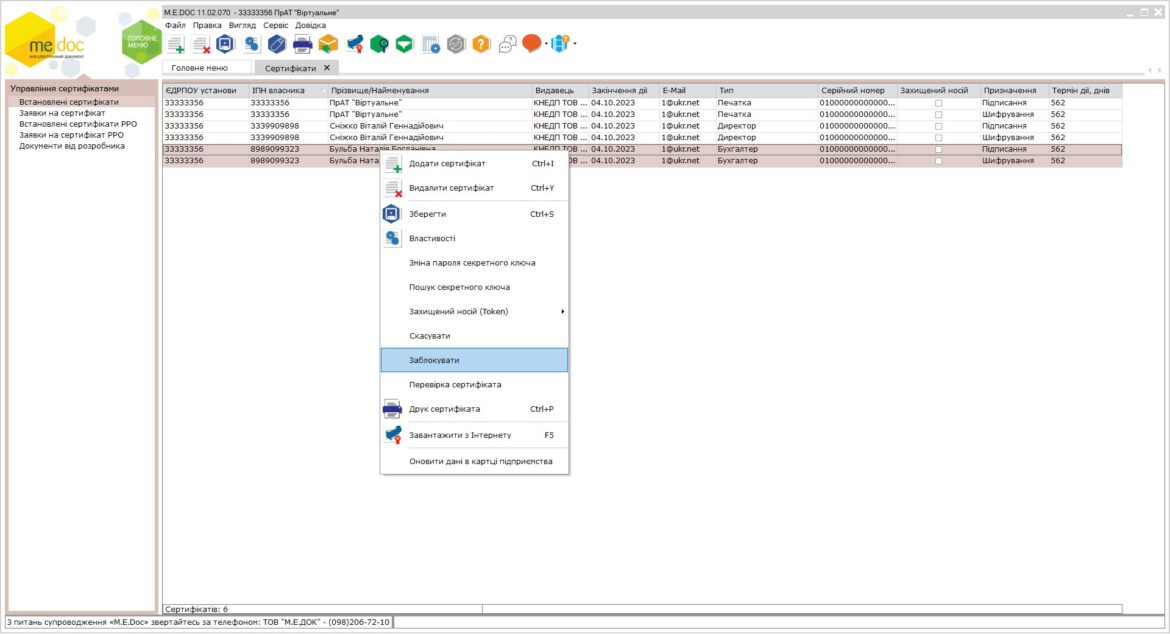Tick secure-media checkbox for ПрАТ Віртуальне Підписання row
The image size is (1170, 634).
click(x=939, y=103)
